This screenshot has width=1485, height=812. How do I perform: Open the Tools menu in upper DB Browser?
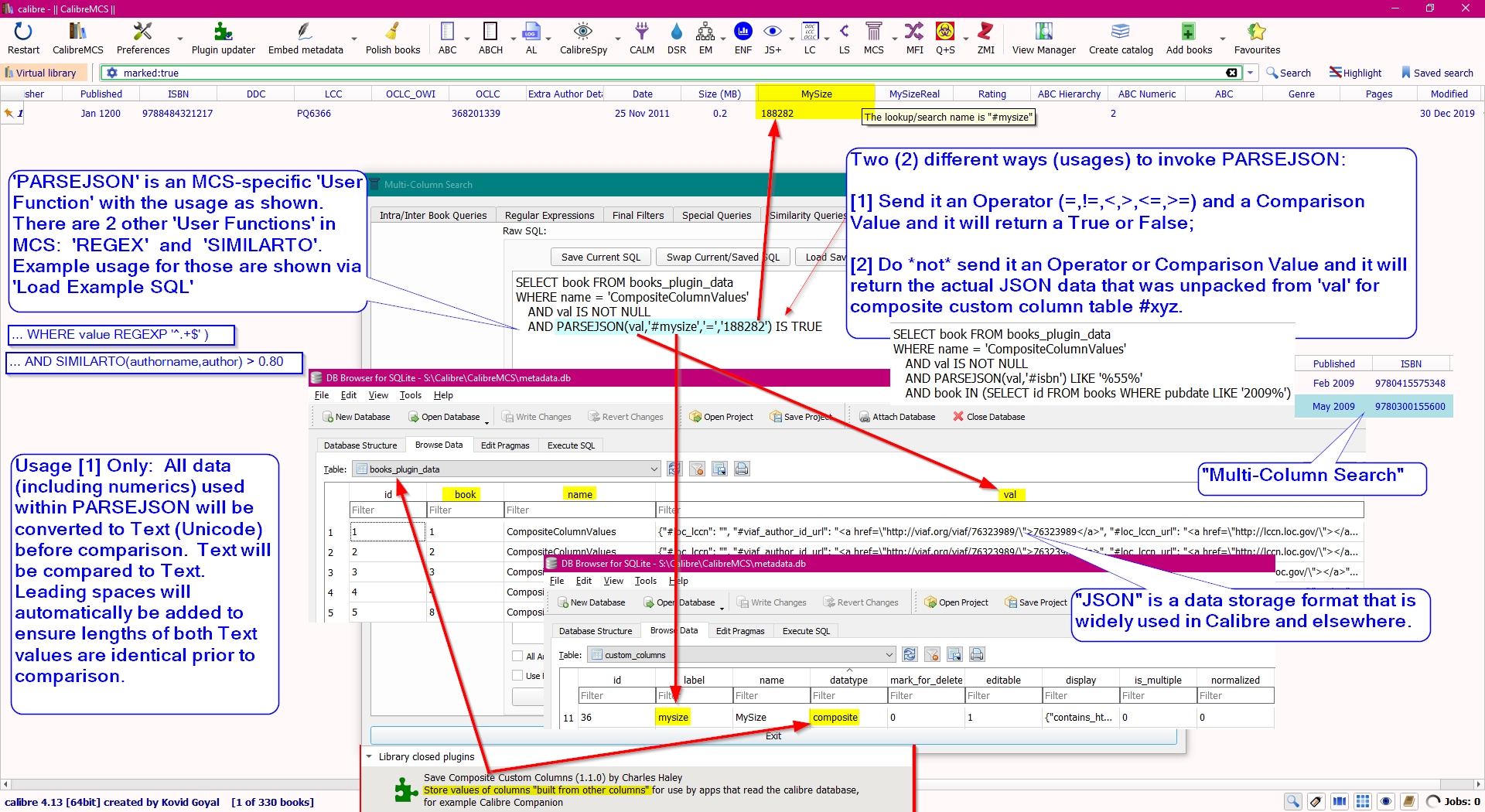point(411,395)
